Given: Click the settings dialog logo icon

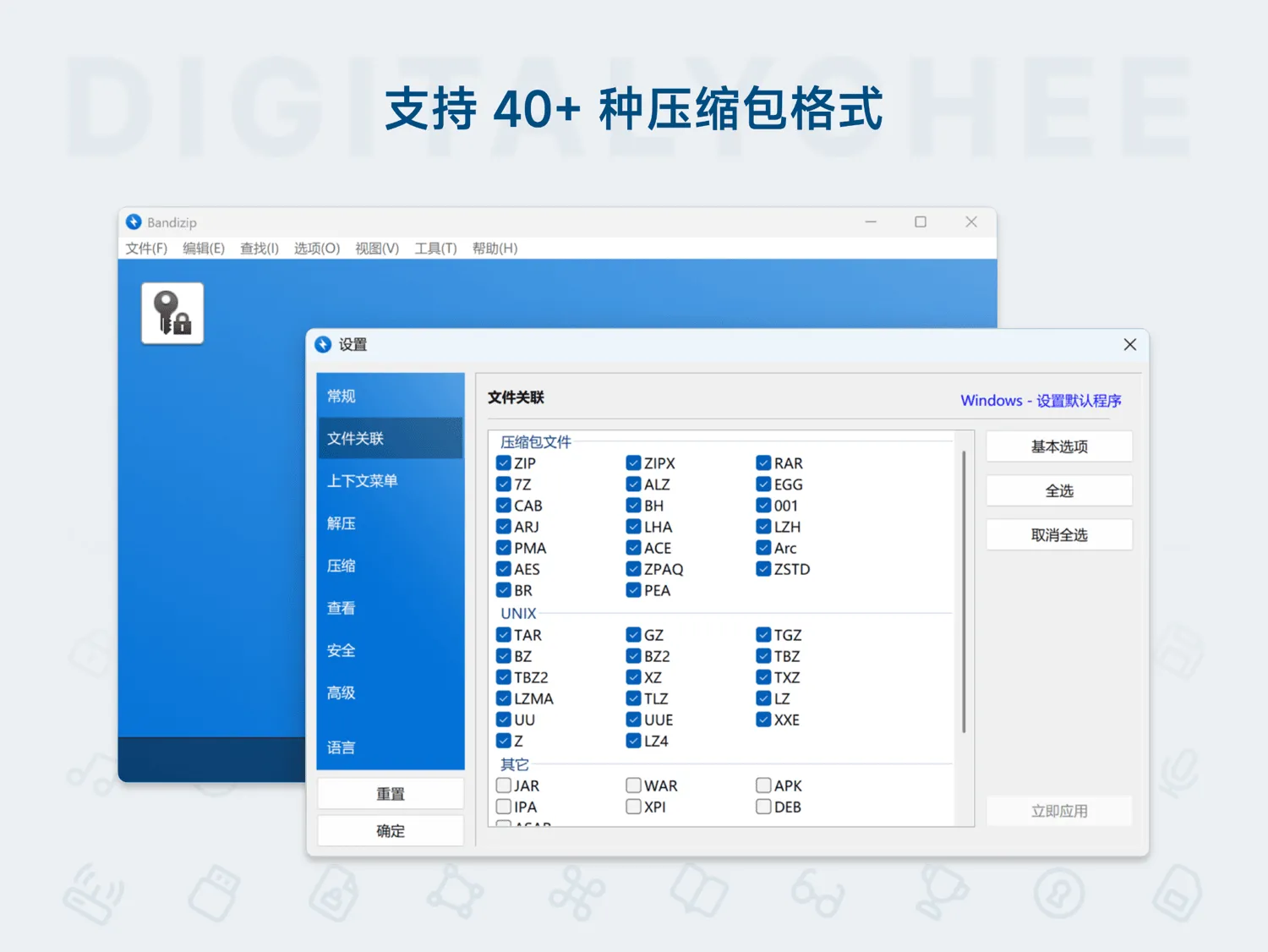Looking at the screenshot, I should (x=323, y=345).
